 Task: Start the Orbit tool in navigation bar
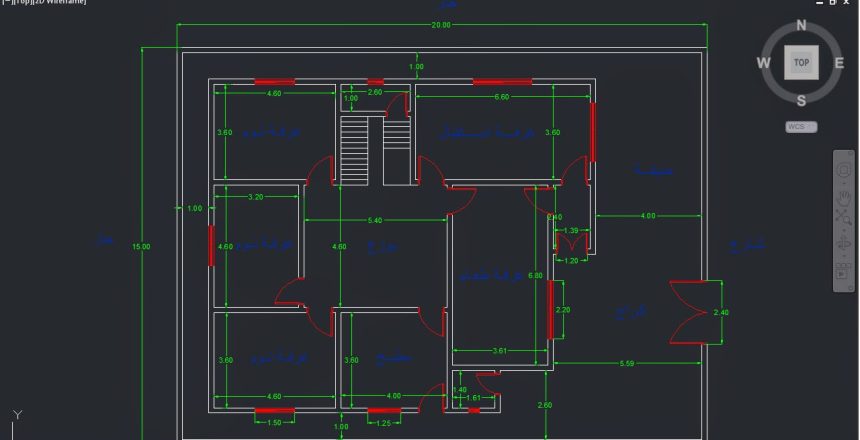[x=844, y=244]
